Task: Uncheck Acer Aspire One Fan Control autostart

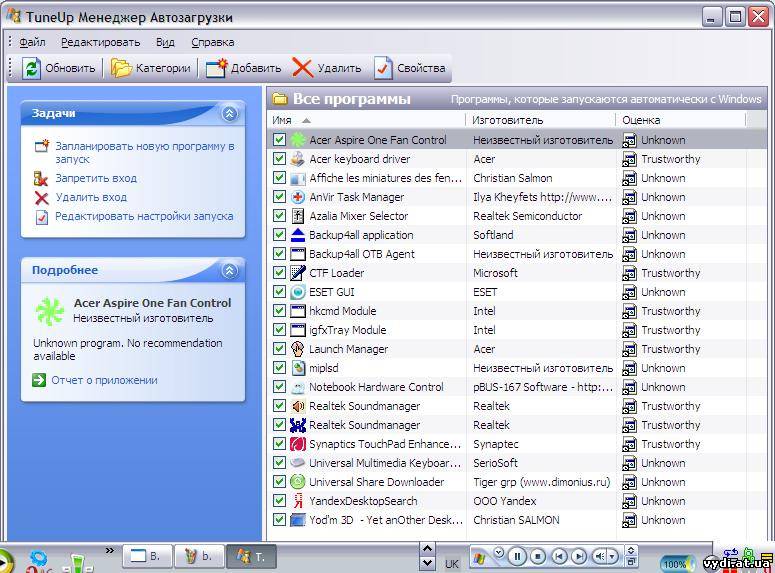Action: (x=279, y=139)
